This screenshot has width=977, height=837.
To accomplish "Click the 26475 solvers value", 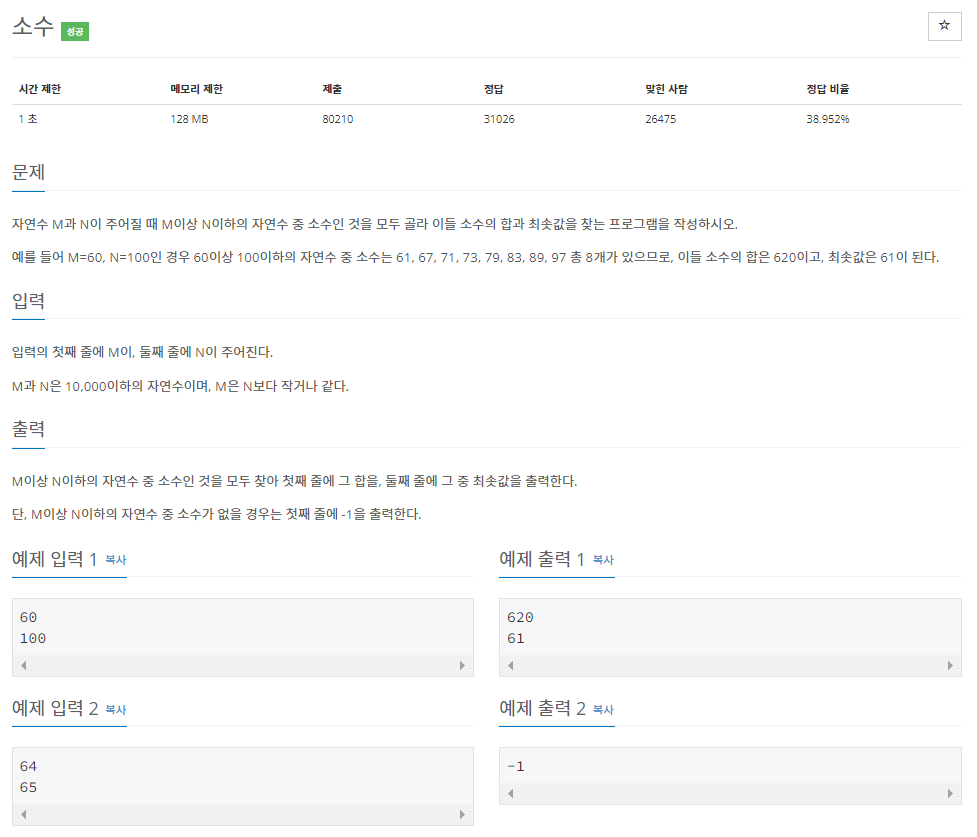I will [660, 119].
